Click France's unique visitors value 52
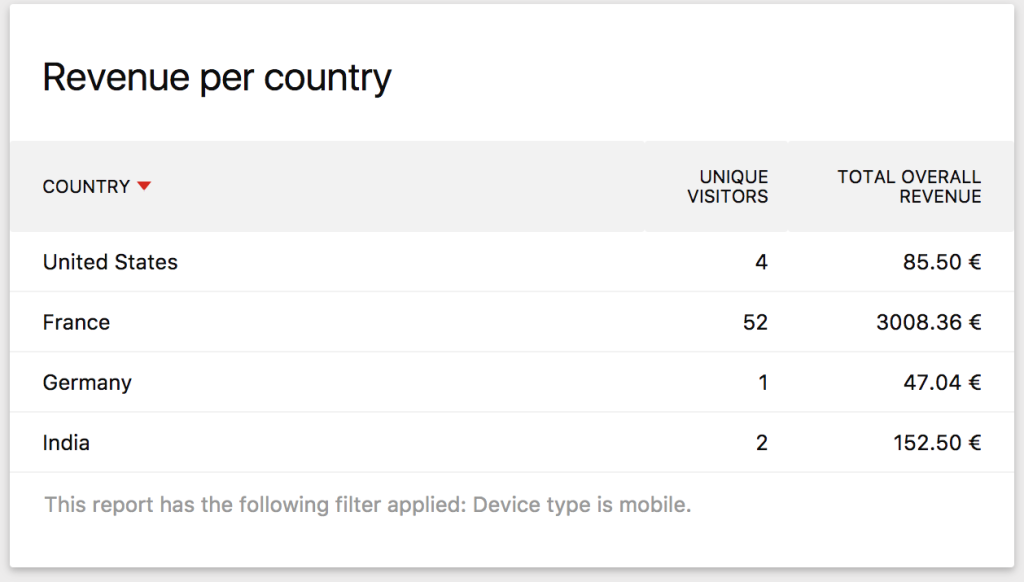This screenshot has height=582, width=1024. [x=755, y=323]
